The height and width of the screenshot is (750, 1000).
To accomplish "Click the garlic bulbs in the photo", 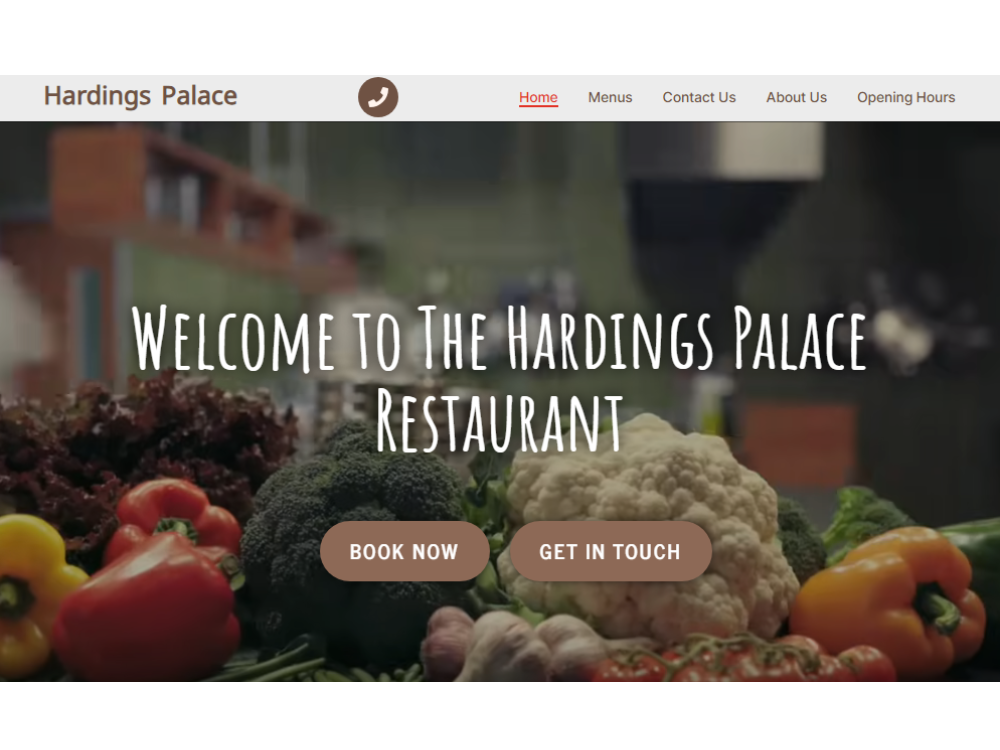I will click(x=497, y=644).
